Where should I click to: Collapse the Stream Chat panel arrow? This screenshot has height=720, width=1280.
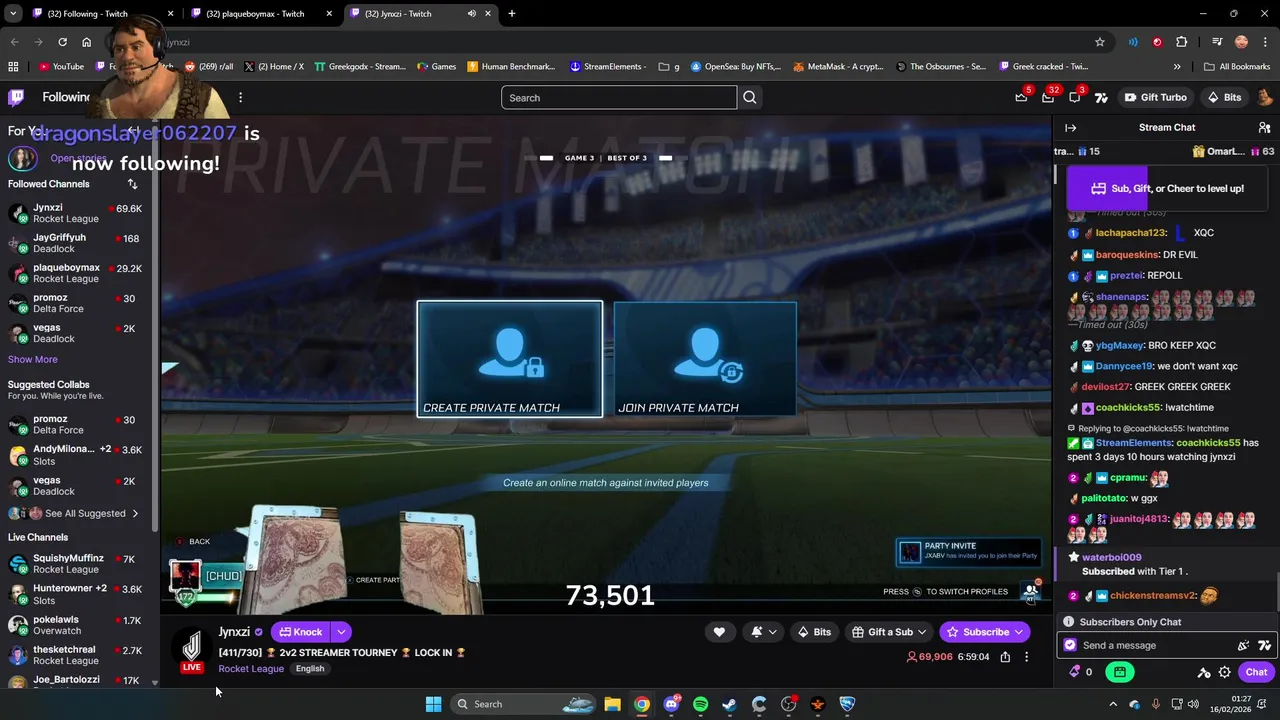pyautogui.click(x=1070, y=128)
